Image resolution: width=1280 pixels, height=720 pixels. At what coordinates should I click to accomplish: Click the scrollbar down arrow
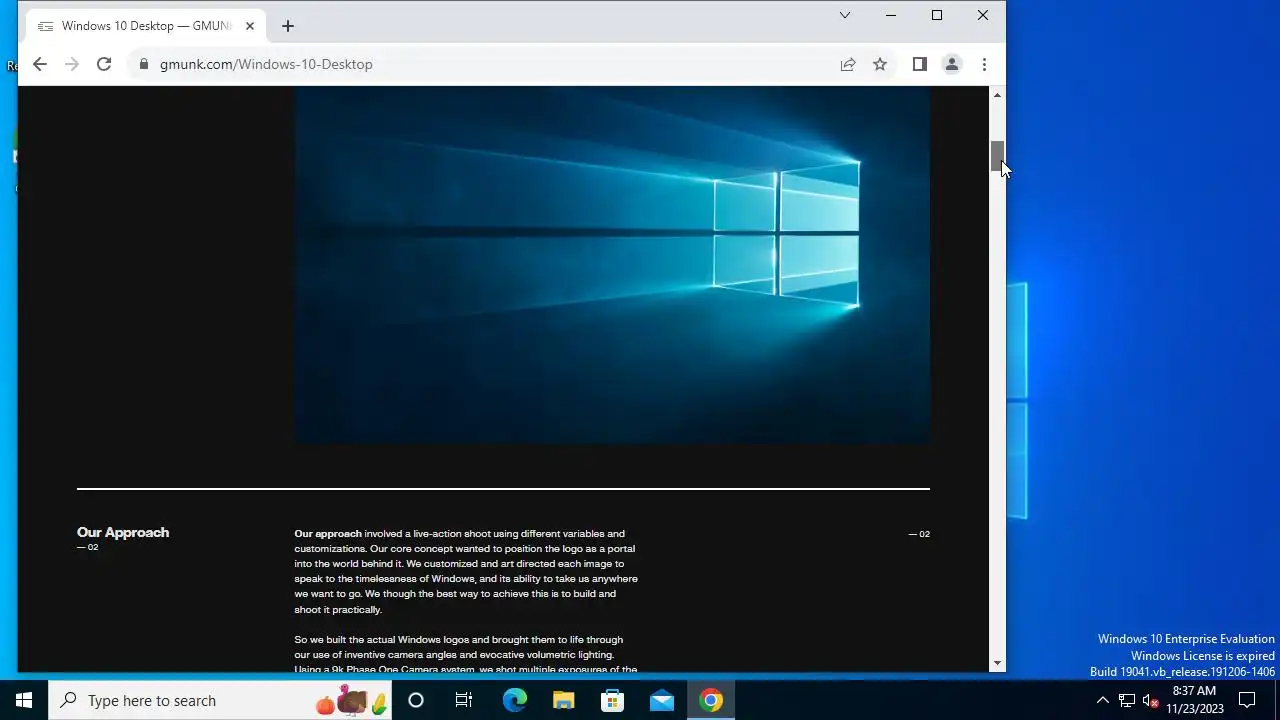click(997, 664)
